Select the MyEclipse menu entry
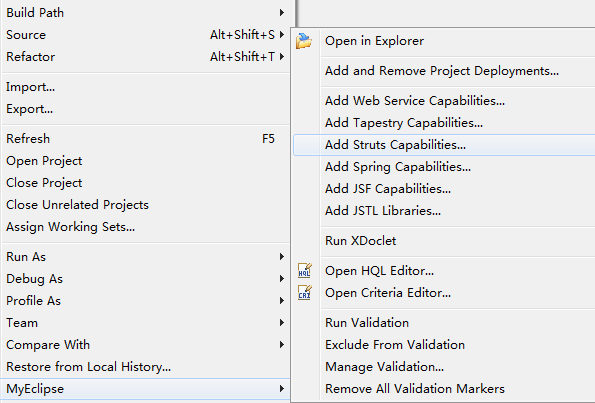The width and height of the screenshot is (595, 403). point(146,389)
